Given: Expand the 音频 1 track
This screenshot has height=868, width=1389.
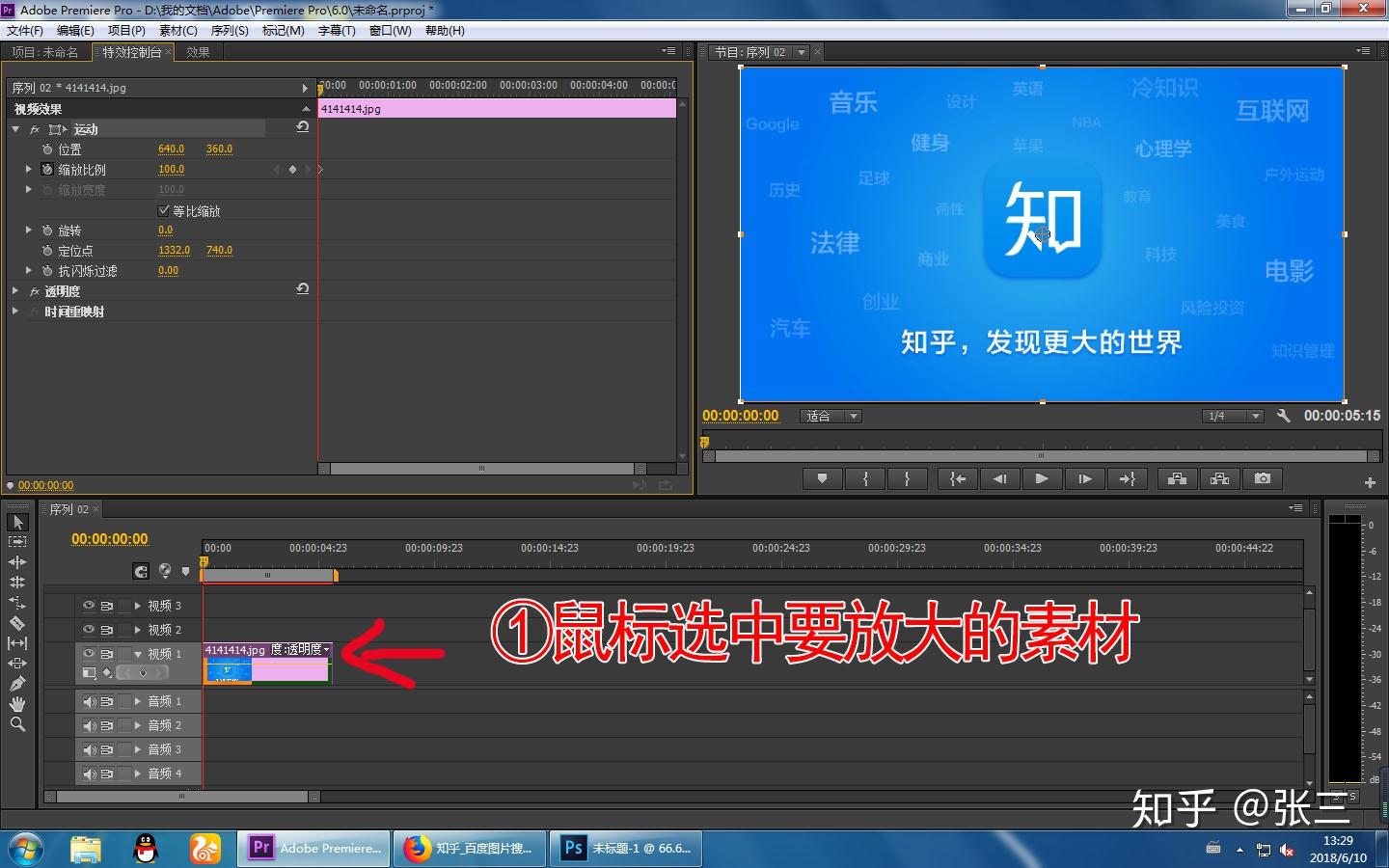Looking at the screenshot, I should click(138, 701).
